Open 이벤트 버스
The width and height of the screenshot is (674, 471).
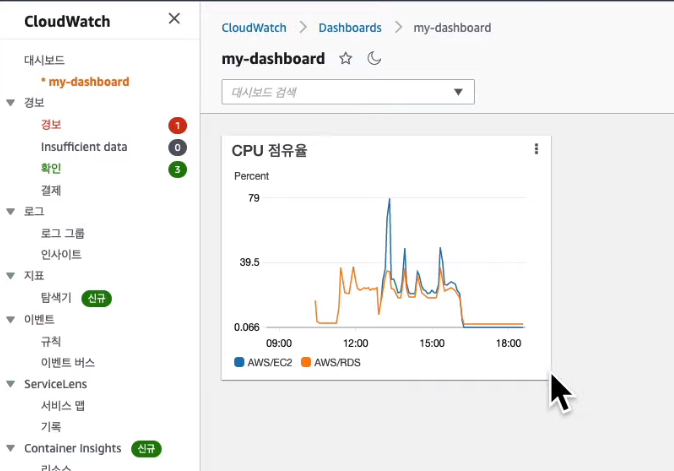(68, 362)
